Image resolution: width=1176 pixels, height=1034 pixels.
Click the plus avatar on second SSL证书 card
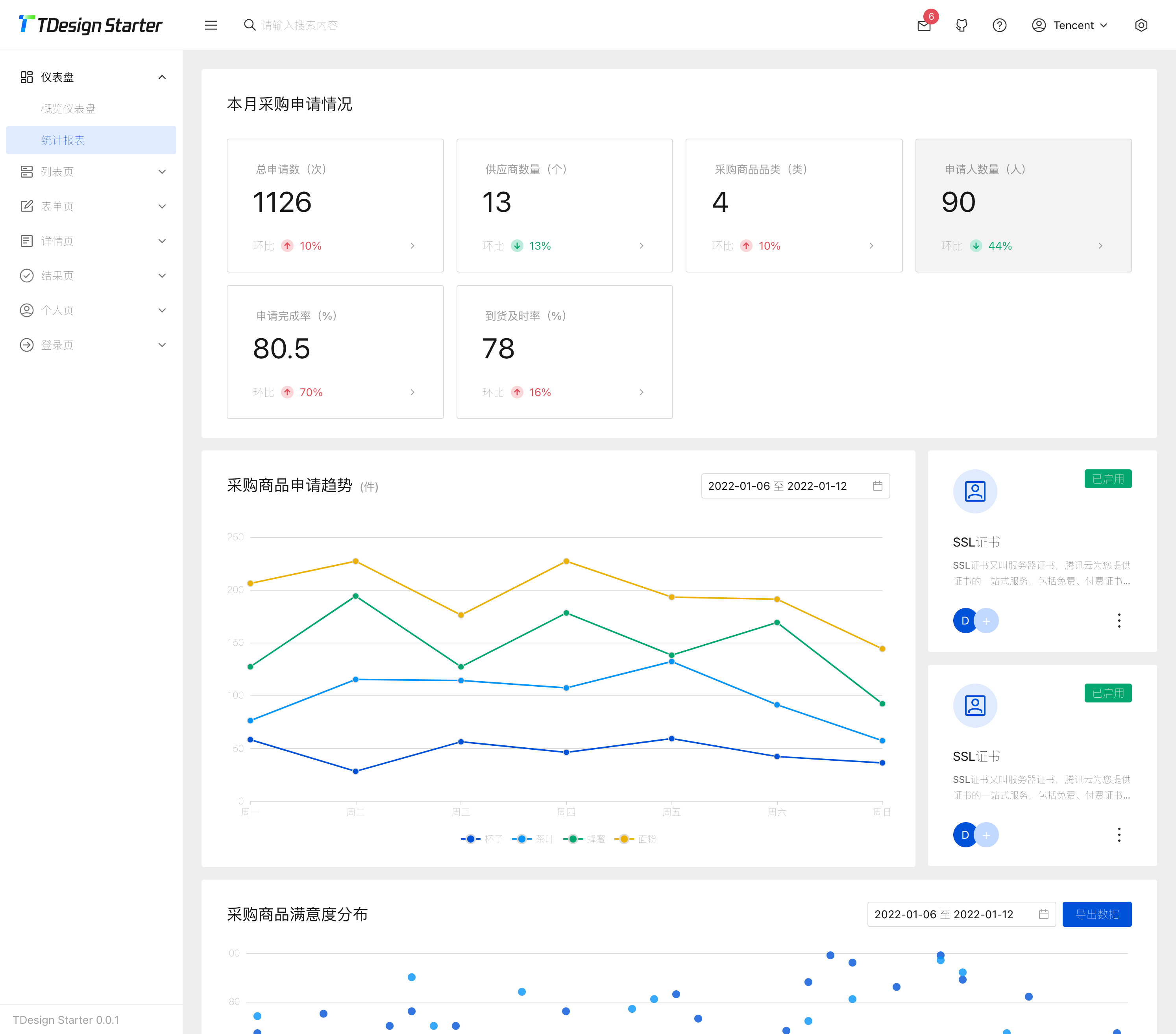pos(987,835)
